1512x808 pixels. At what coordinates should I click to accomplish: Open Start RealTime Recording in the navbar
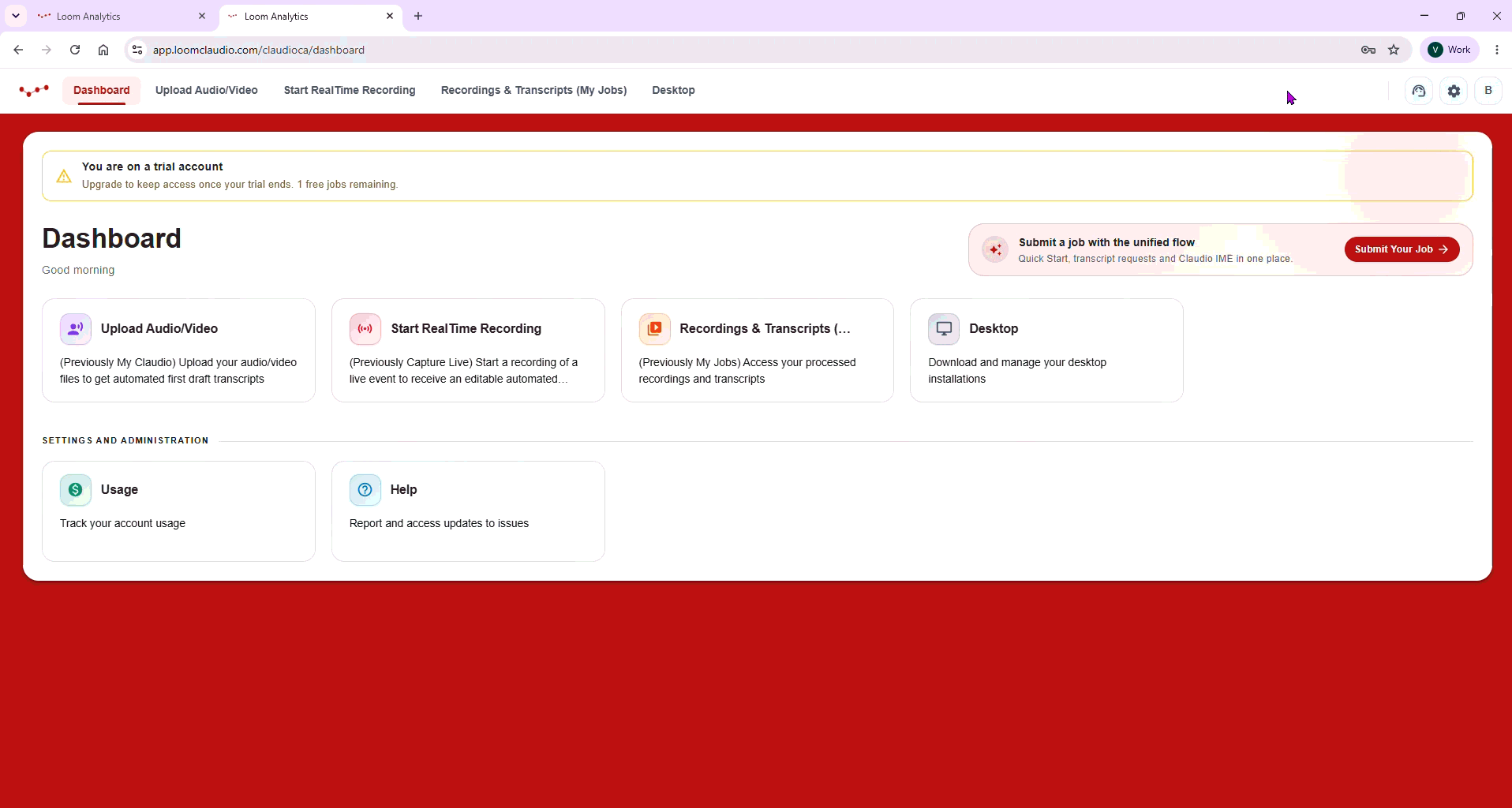(350, 91)
